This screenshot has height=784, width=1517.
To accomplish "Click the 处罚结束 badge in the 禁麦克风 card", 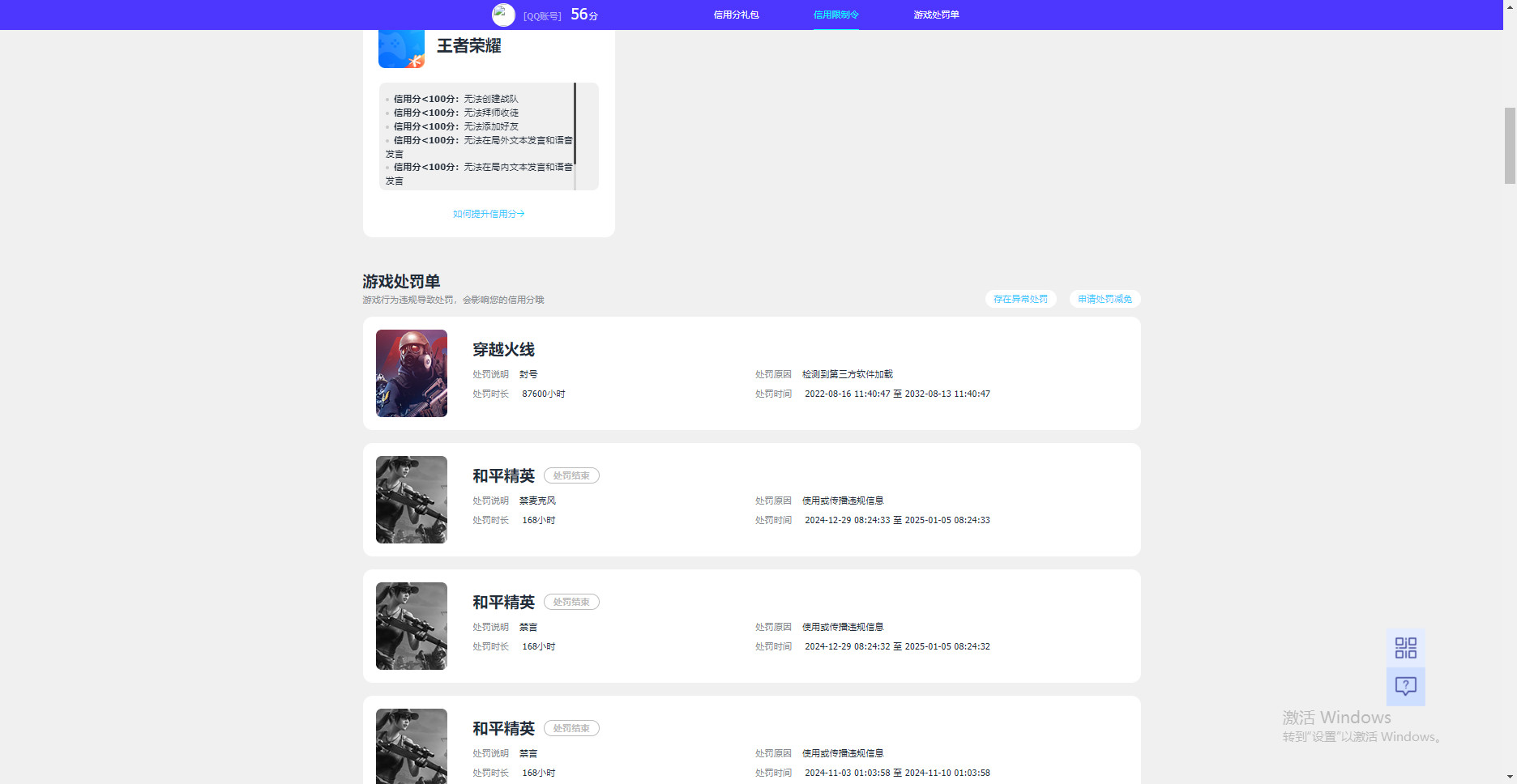I will tap(571, 475).
